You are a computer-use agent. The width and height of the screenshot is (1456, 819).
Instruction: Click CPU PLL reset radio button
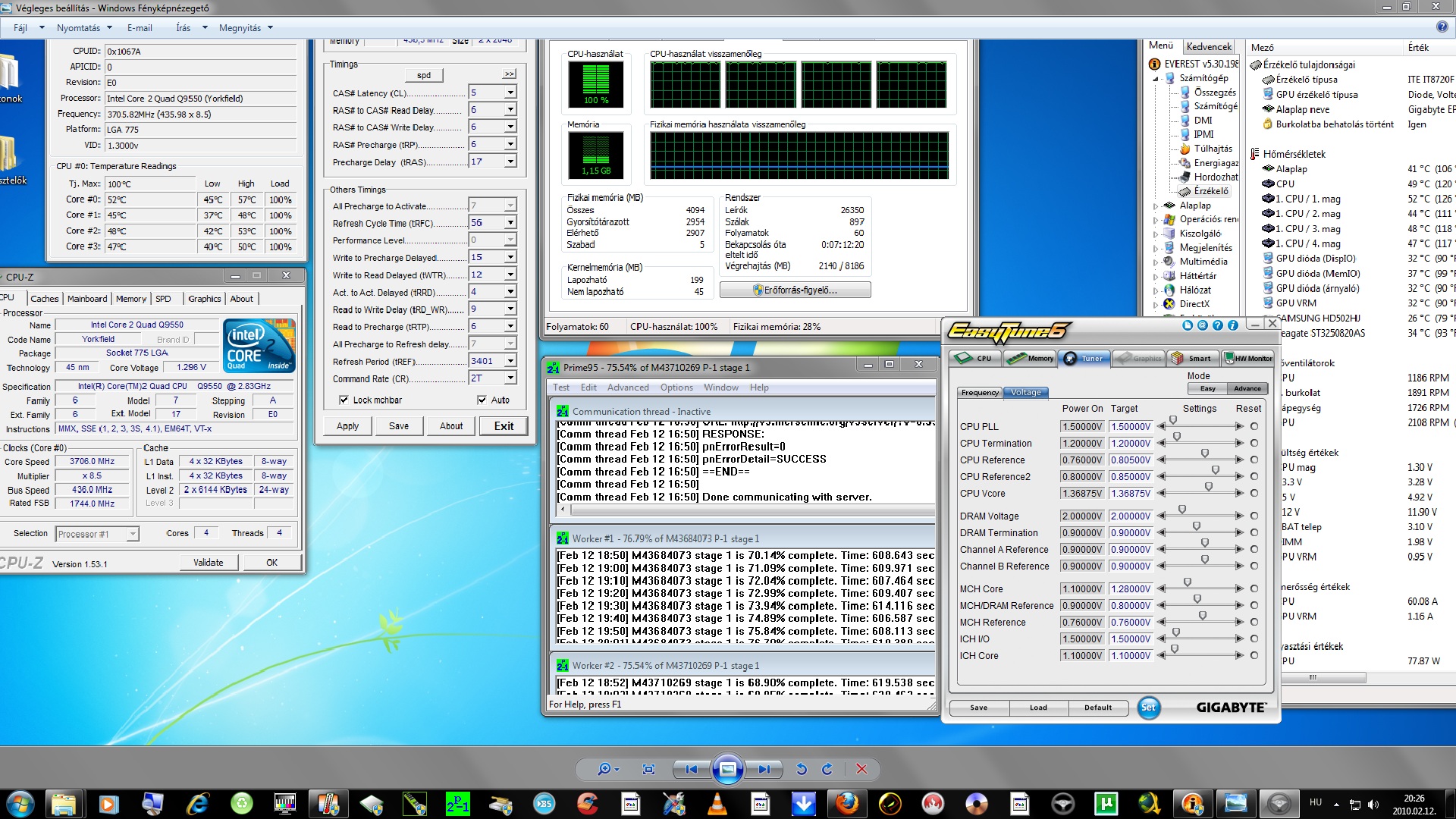click(x=1254, y=426)
